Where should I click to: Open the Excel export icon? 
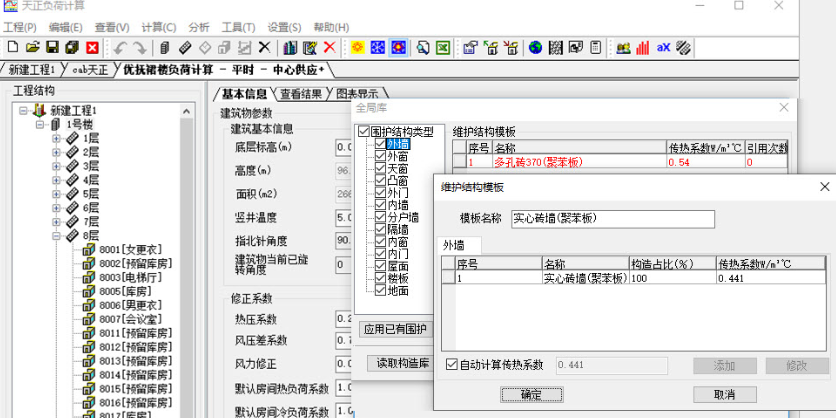[x=443, y=47]
